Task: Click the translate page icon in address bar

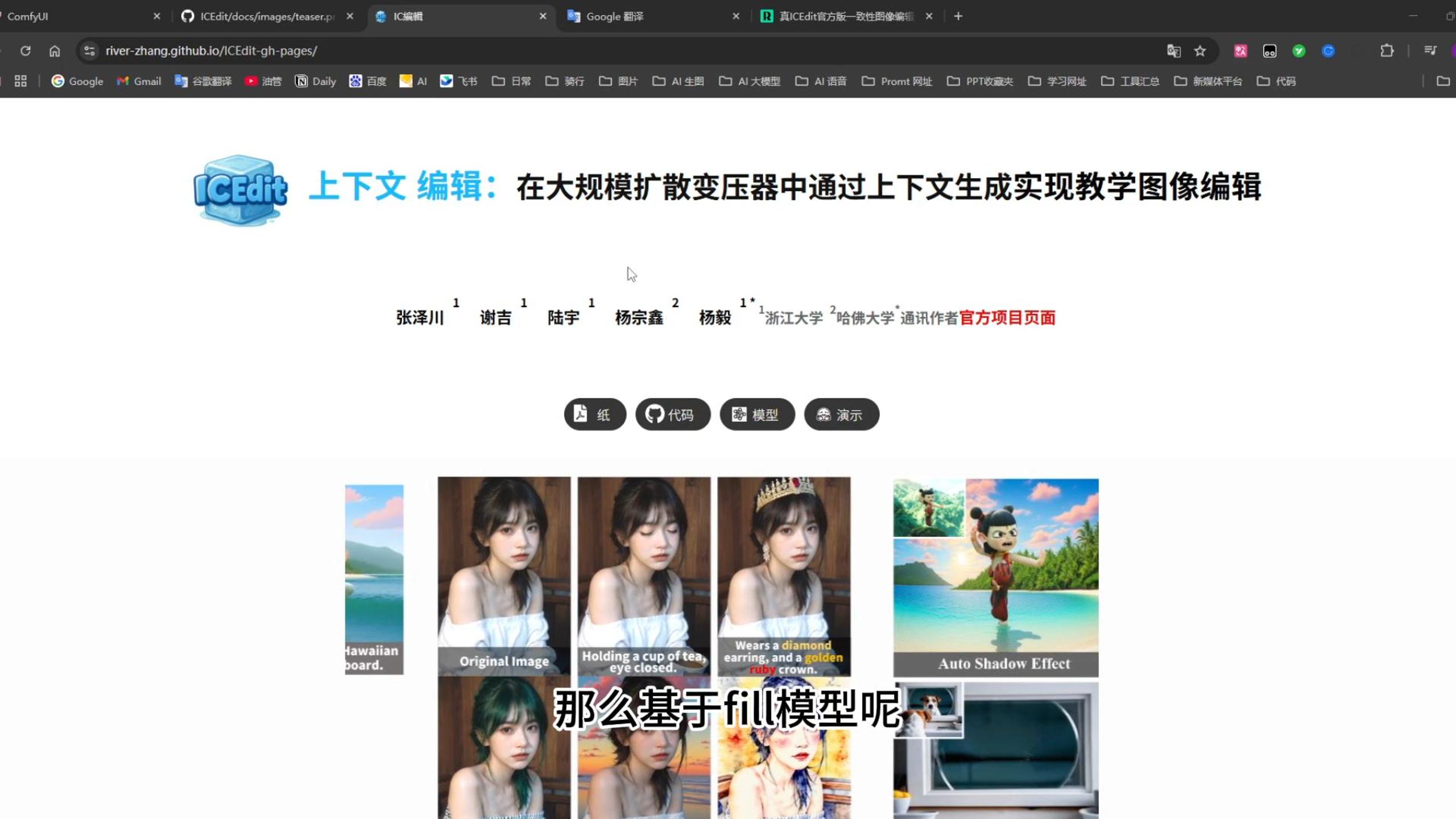Action: 1173,51
